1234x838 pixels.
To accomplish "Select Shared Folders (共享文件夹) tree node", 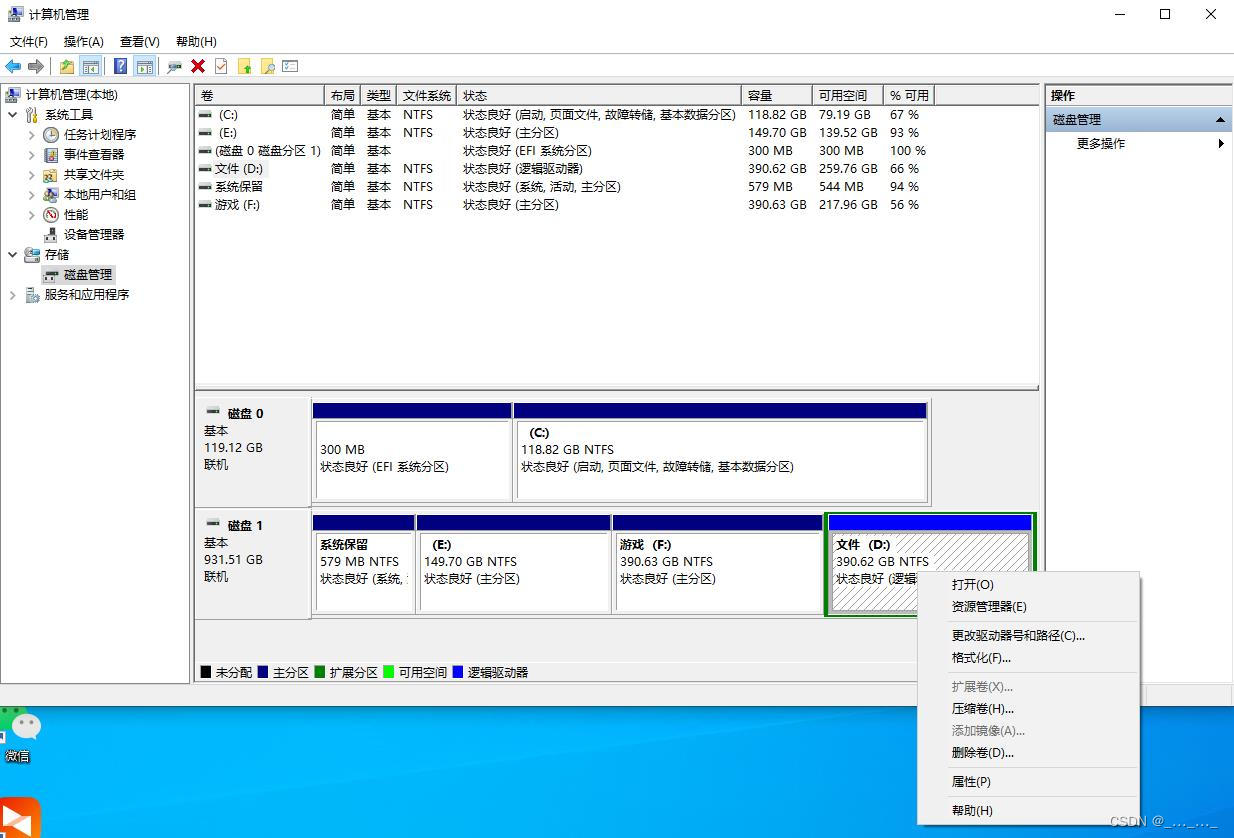I will [94, 174].
